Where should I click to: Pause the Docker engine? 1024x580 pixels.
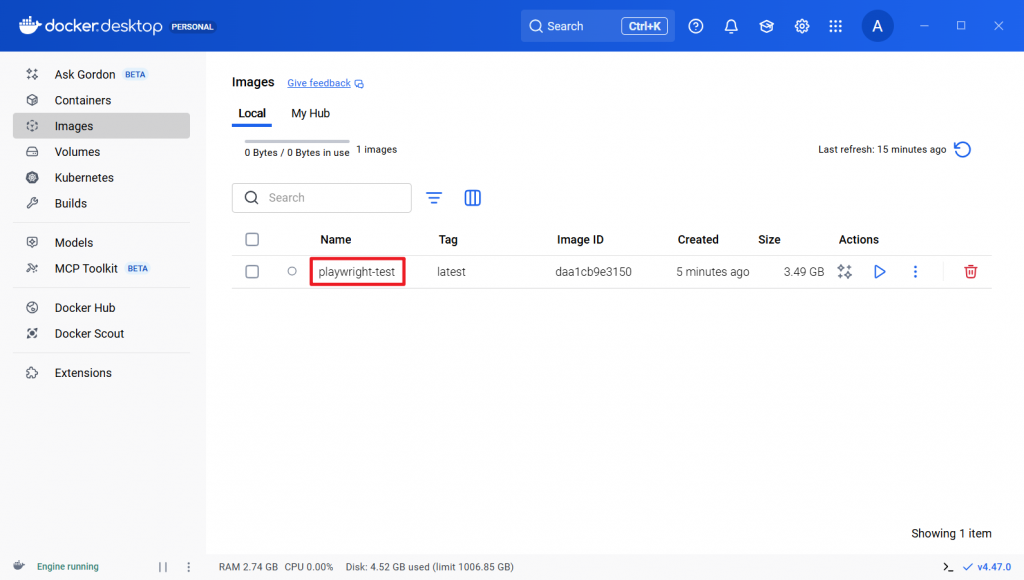(163, 567)
